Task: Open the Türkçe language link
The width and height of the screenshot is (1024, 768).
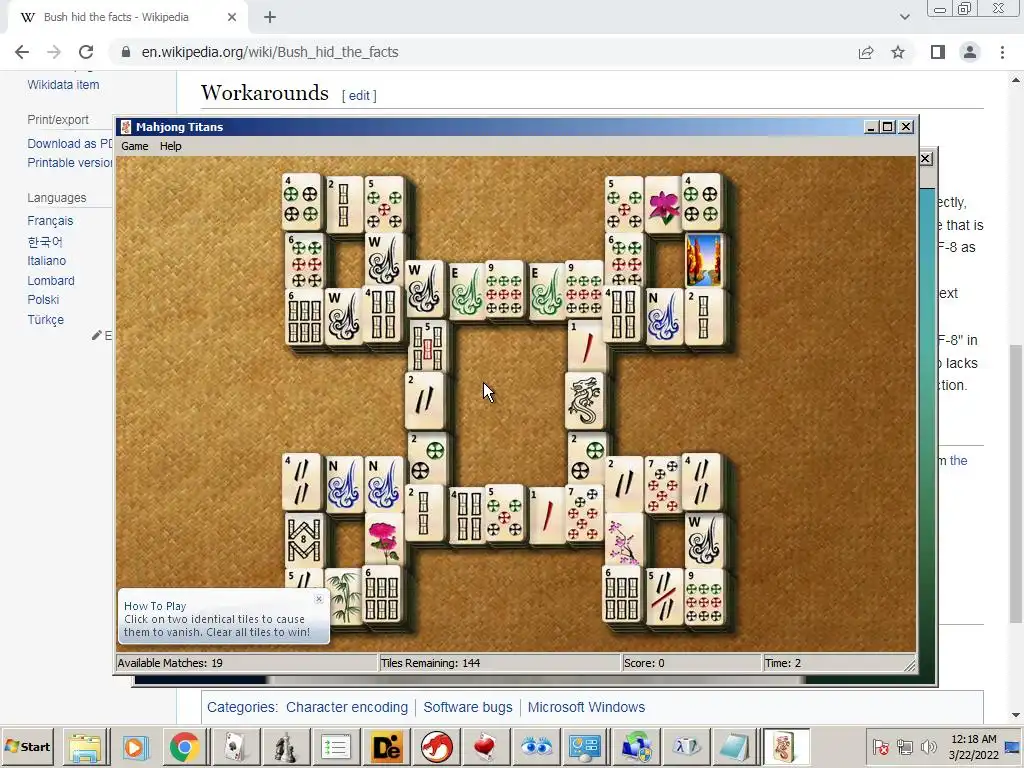Action: [46, 320]
